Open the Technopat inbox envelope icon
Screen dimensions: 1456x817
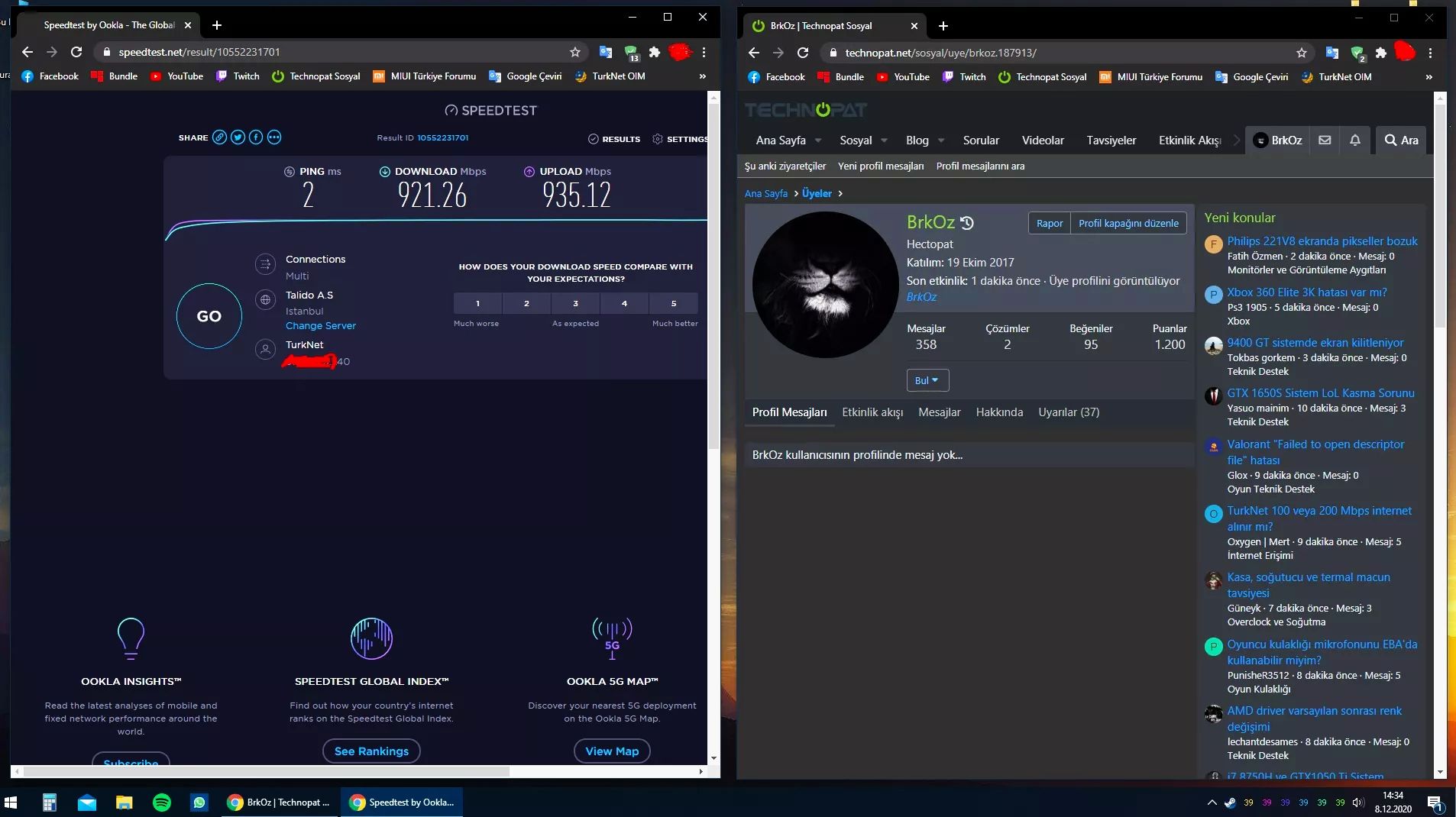coord(1325,140)
